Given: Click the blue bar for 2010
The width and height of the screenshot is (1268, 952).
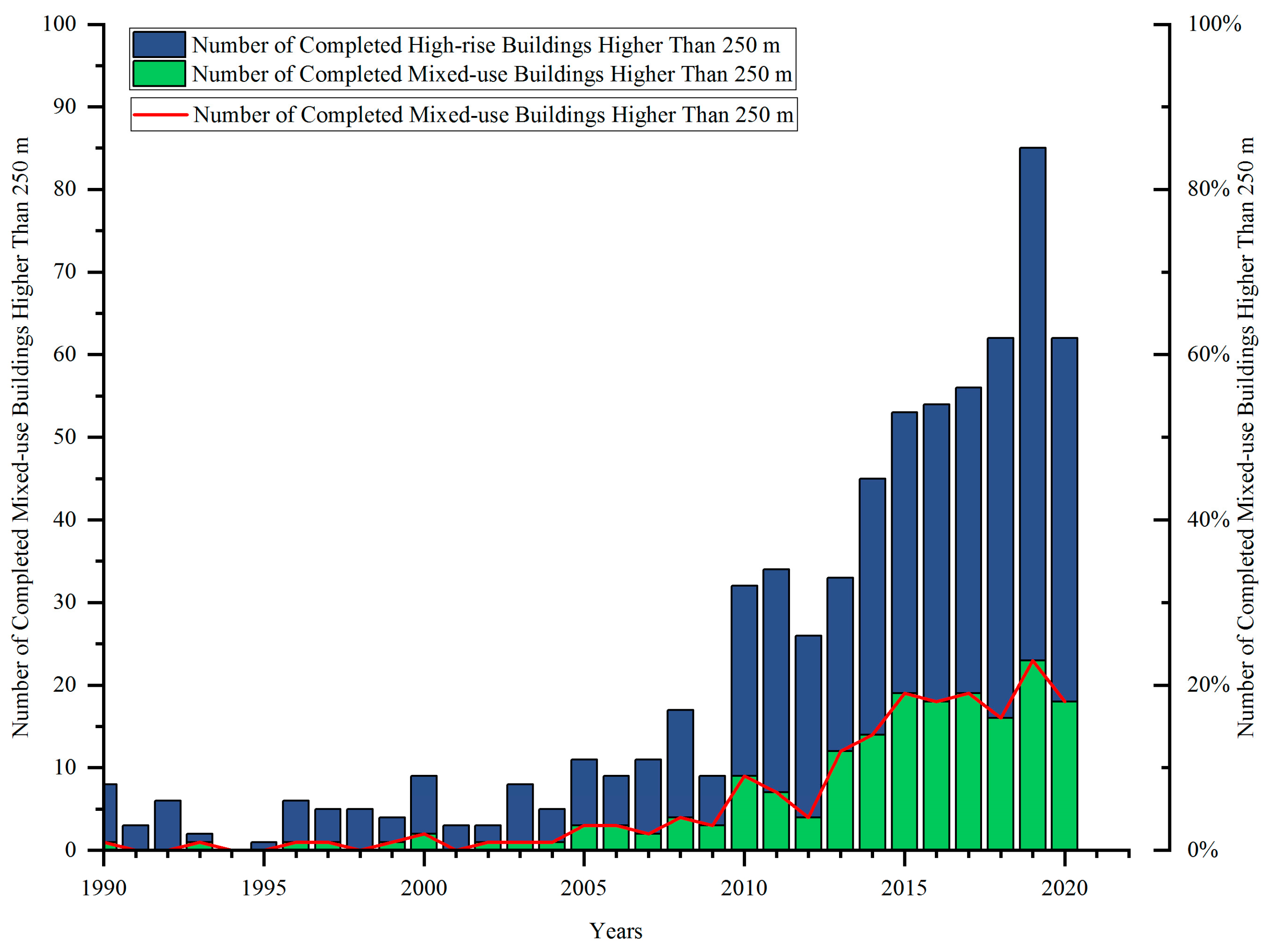Looking at the screenshot, I should (744, 682).
